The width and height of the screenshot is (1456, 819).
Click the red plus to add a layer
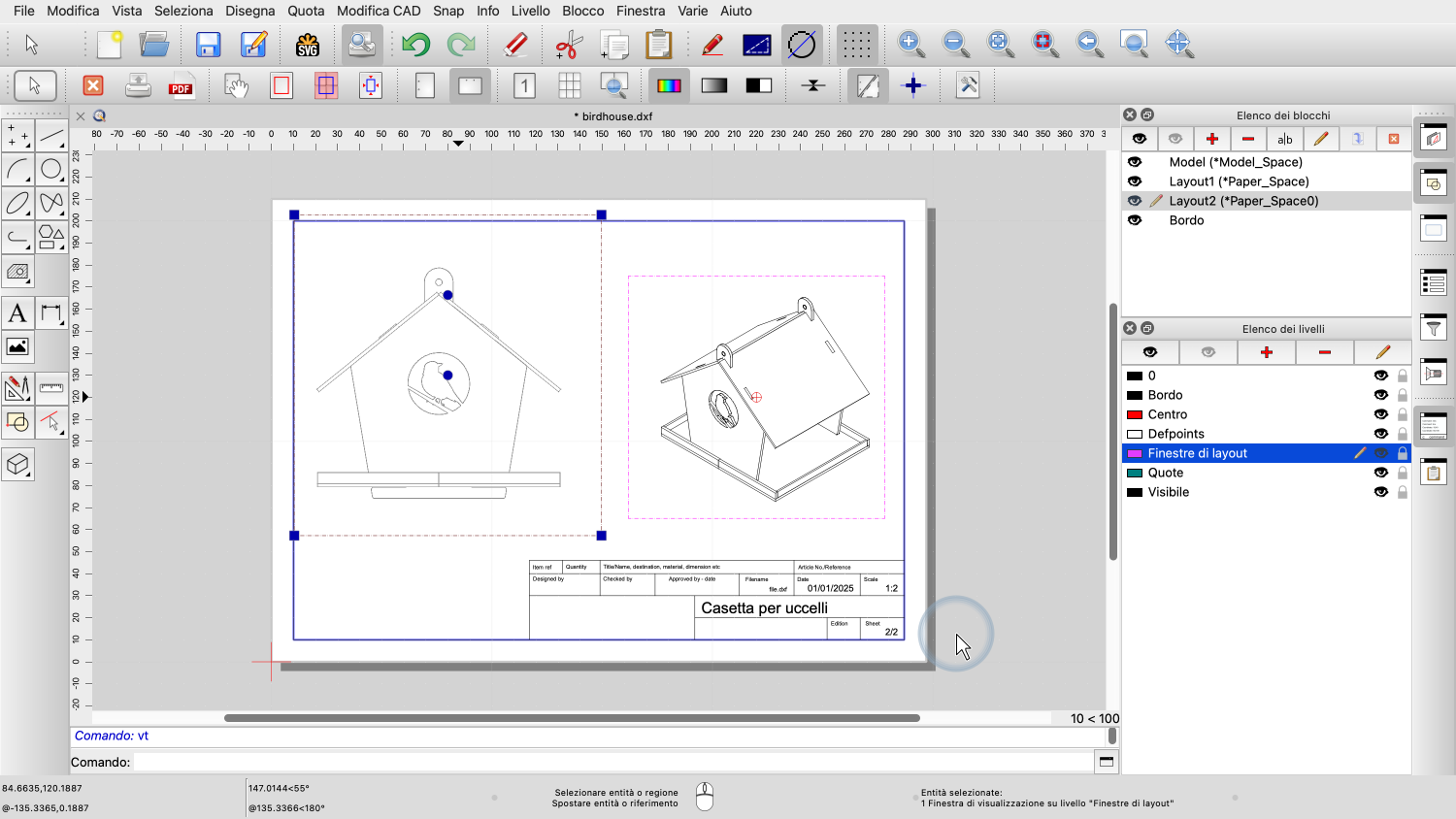point(1266,352)
